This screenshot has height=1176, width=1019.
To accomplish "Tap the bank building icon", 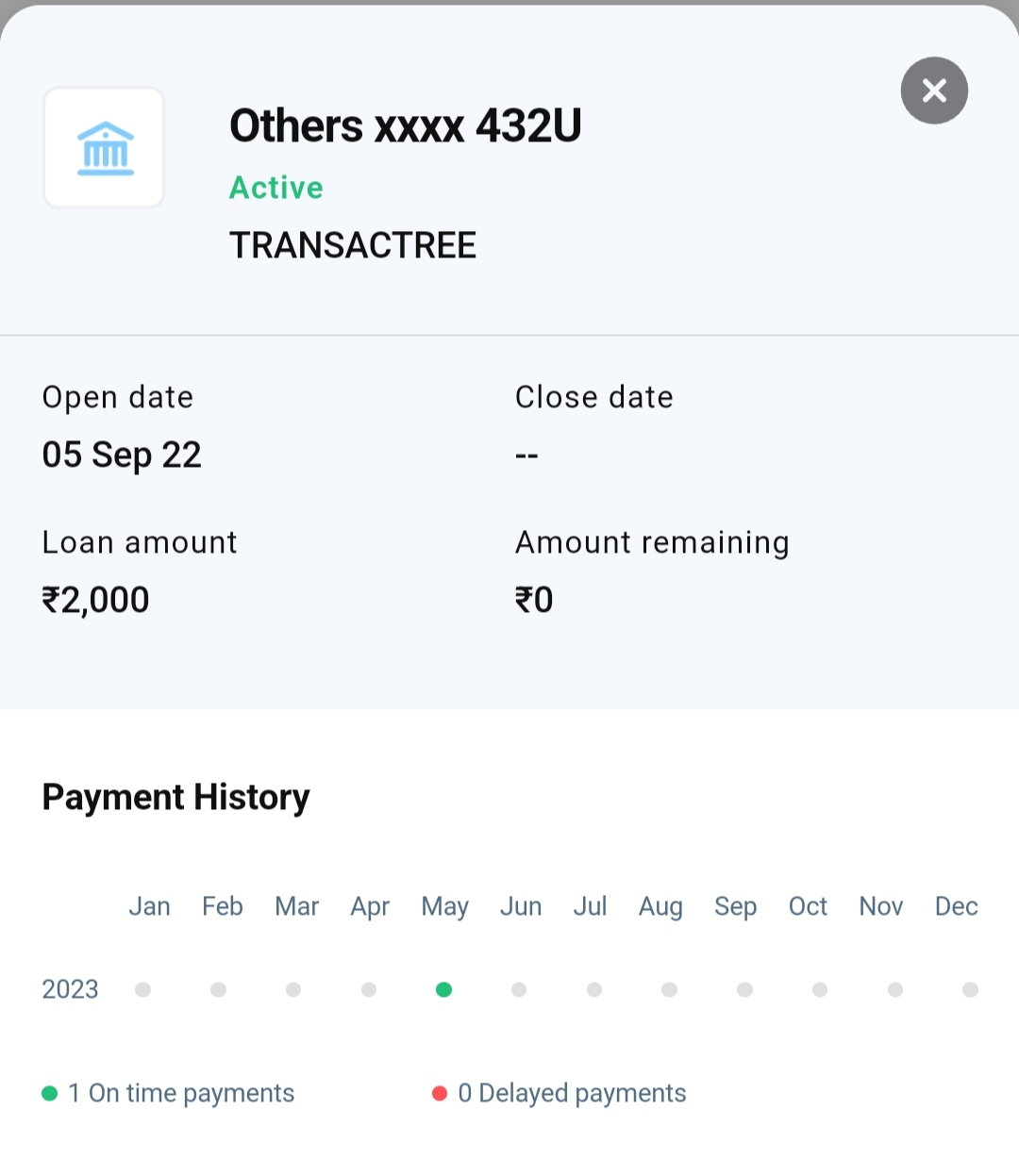I will (x=105, y=148).
